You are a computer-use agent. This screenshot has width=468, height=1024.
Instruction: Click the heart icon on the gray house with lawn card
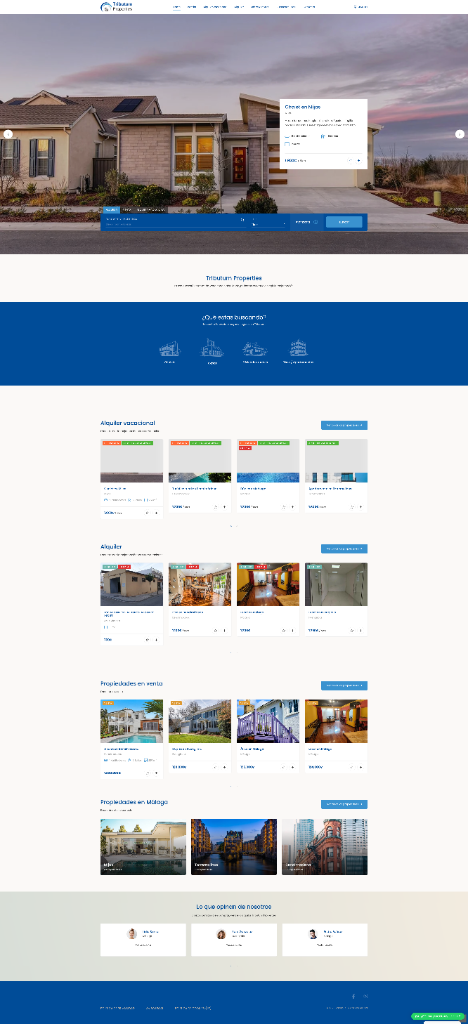pyautogui.click(x=215, y=767)
